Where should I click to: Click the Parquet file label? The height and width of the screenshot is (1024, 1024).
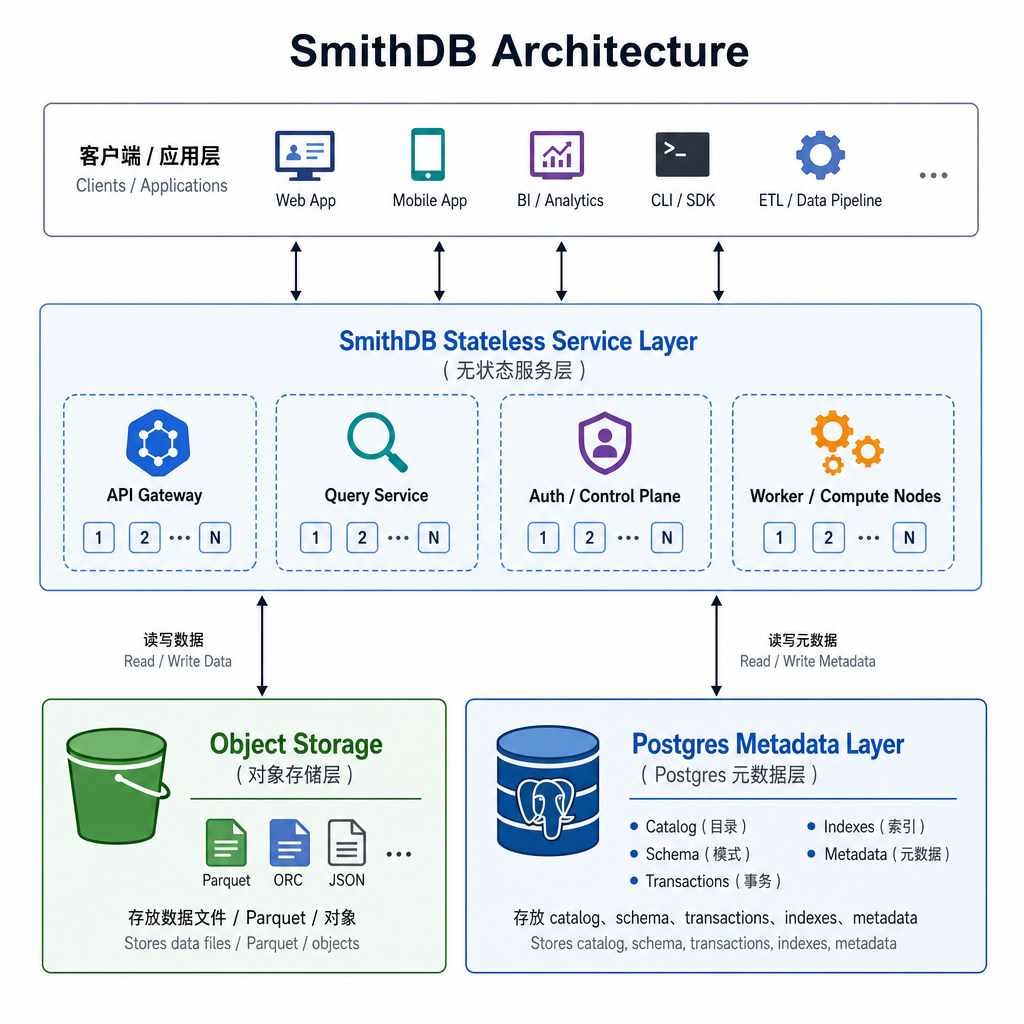tap(226, 880)
